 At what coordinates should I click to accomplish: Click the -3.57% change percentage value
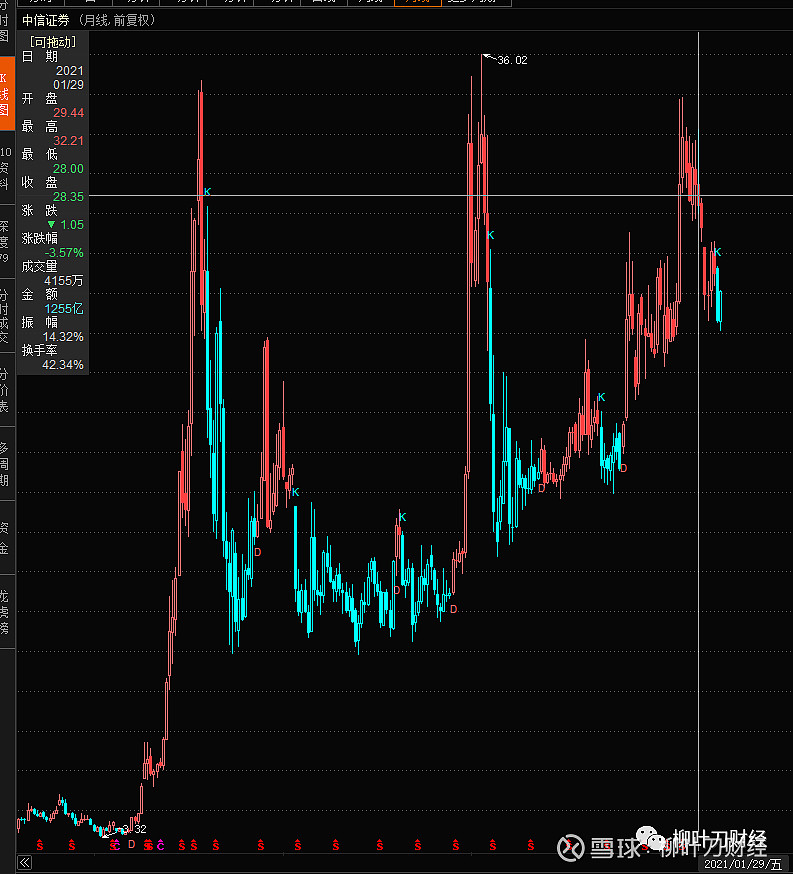click(64, 253)
